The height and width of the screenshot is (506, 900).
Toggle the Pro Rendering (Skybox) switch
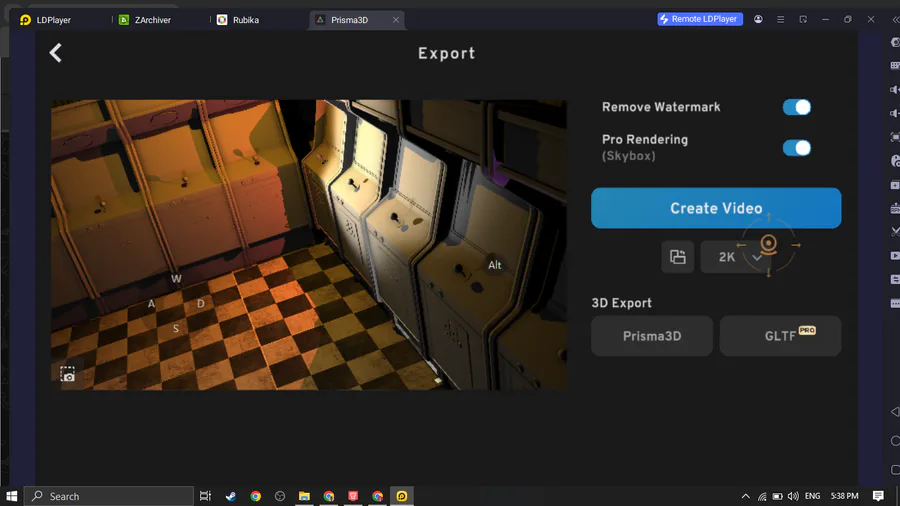tap(797, 148)
